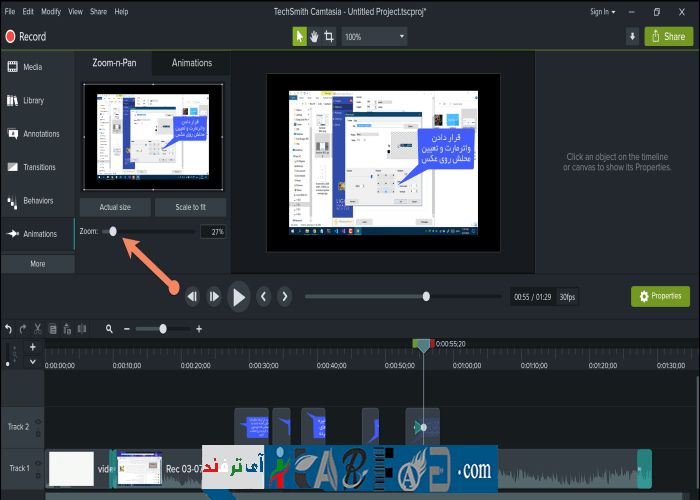Screen dimensions: 700x500
Task: Zoom in timeline with the plus icon
Action: coord(199,329)
